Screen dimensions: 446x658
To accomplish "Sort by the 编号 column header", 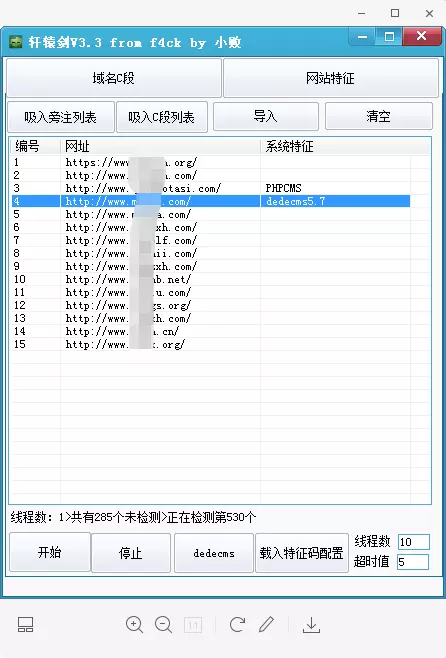I will (x=35, y=146).
